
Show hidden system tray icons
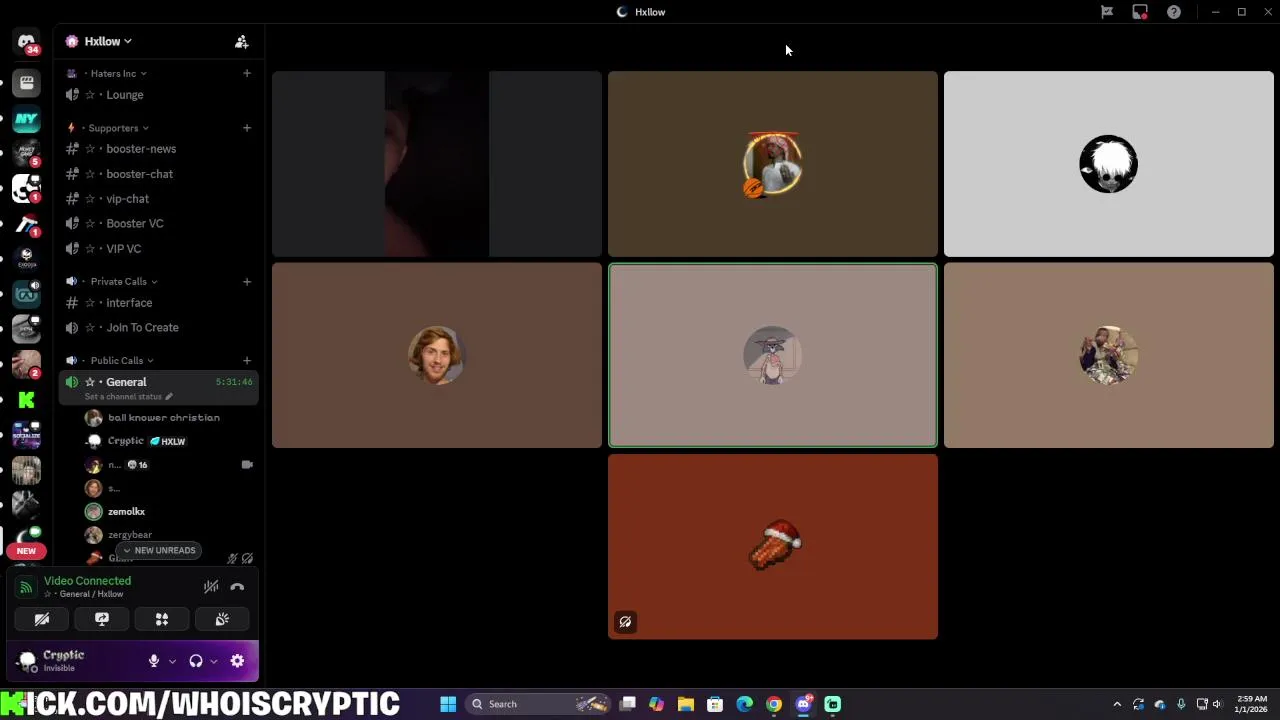[1117, 704]
